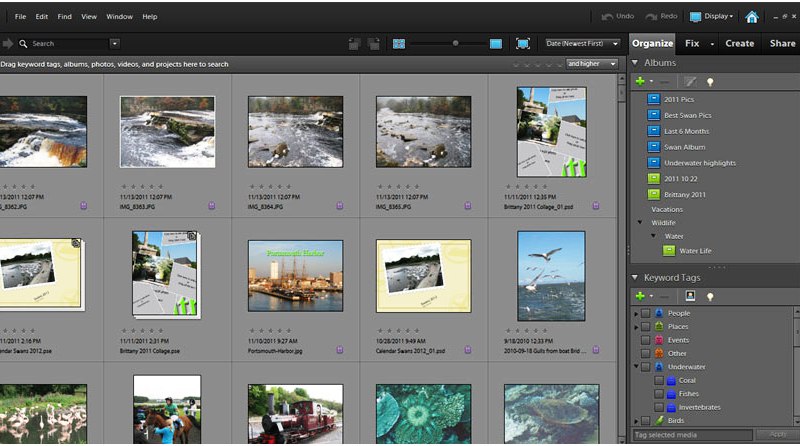Image resolution: width=800 pixels, height=446 pixels.
Task: Click into the Tag selected media field
Action: [692, 435]
